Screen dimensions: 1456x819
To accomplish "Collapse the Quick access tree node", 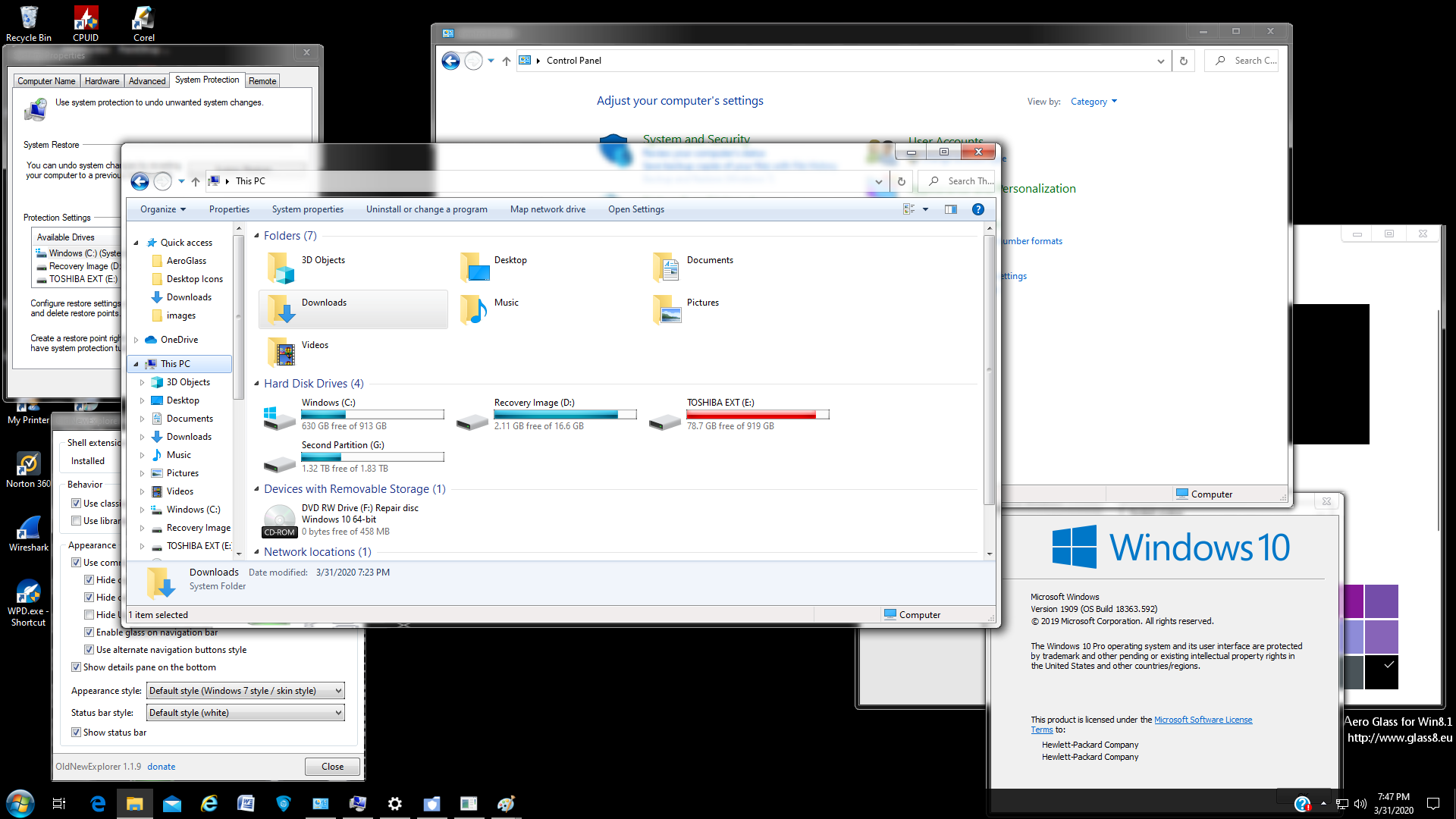I will [136, 243].
